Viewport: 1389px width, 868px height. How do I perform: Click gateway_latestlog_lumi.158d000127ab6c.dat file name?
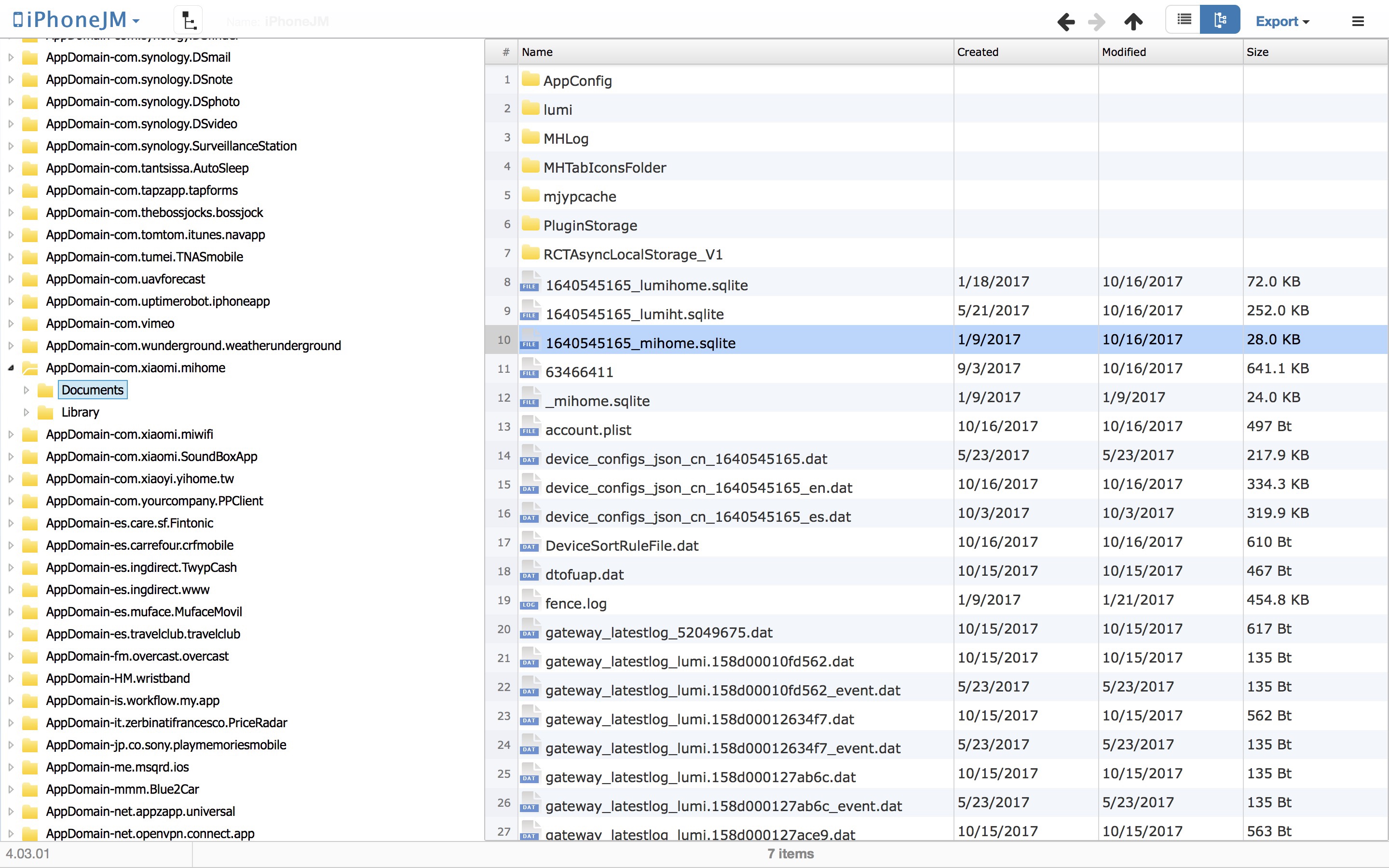(x=700, y=777)
